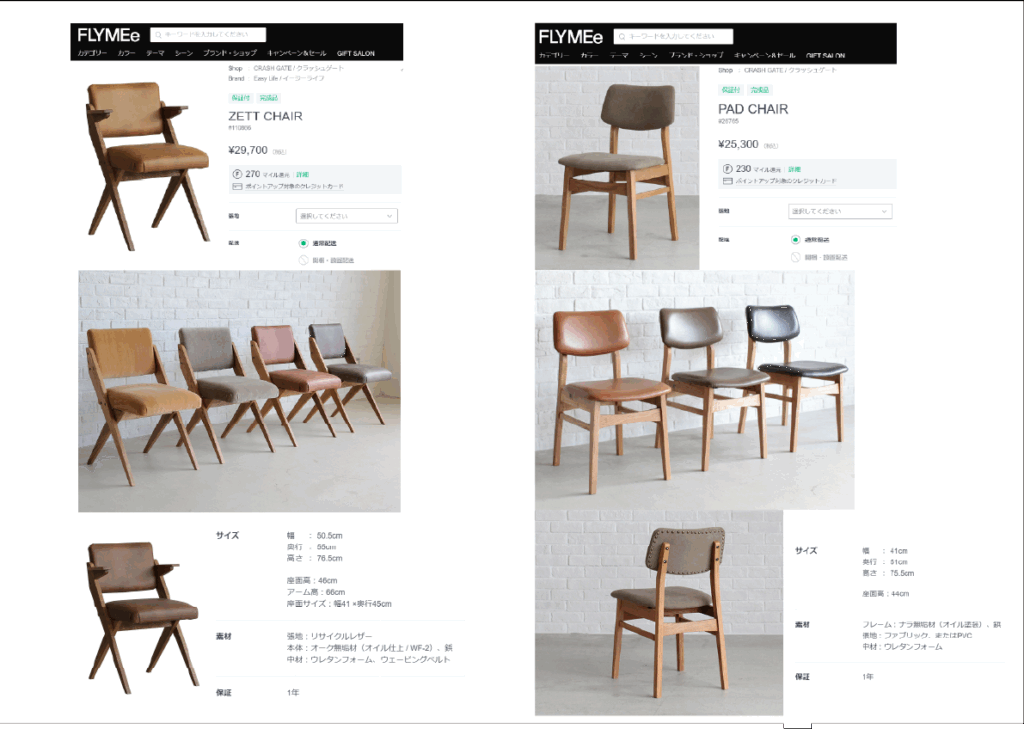1024x729 pixels.
Task: Click the mile points icon next to 230
Action: coord(728,169)
